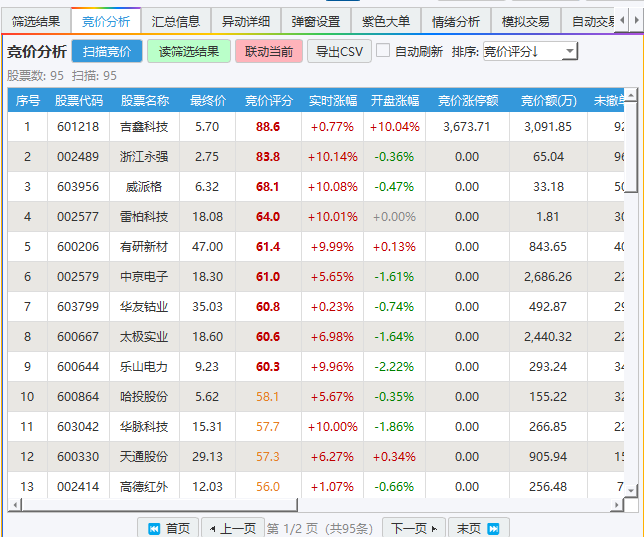This screenshot has width=644, height=537.
Task: Switch to the 筛选结果 tab
Action: click(36, 21)
